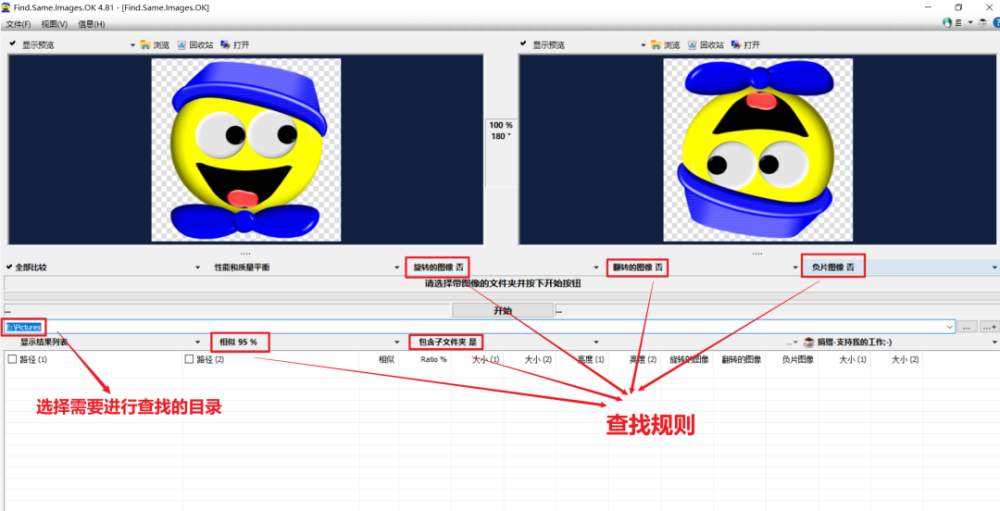
Task: Open the 视图(V) menu
Action: click(x=54, y=24)
